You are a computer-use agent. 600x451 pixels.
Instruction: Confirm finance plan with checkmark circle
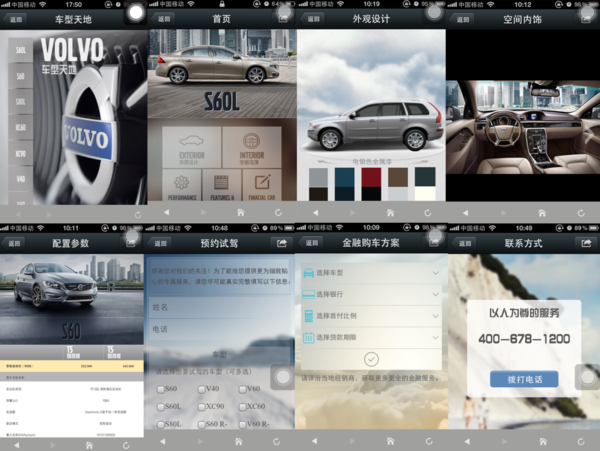tap(371, 359)
